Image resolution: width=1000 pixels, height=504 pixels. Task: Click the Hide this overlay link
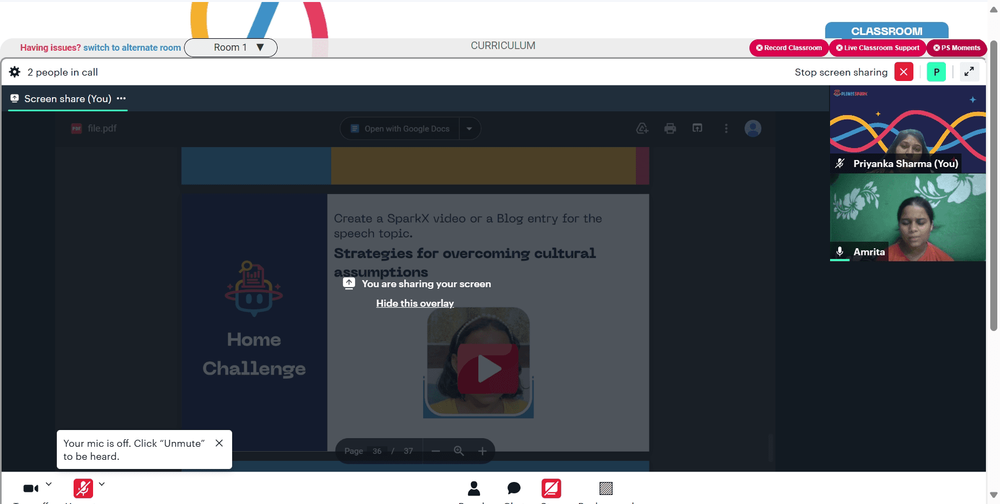pyautogui.click(x=415, y=303)
